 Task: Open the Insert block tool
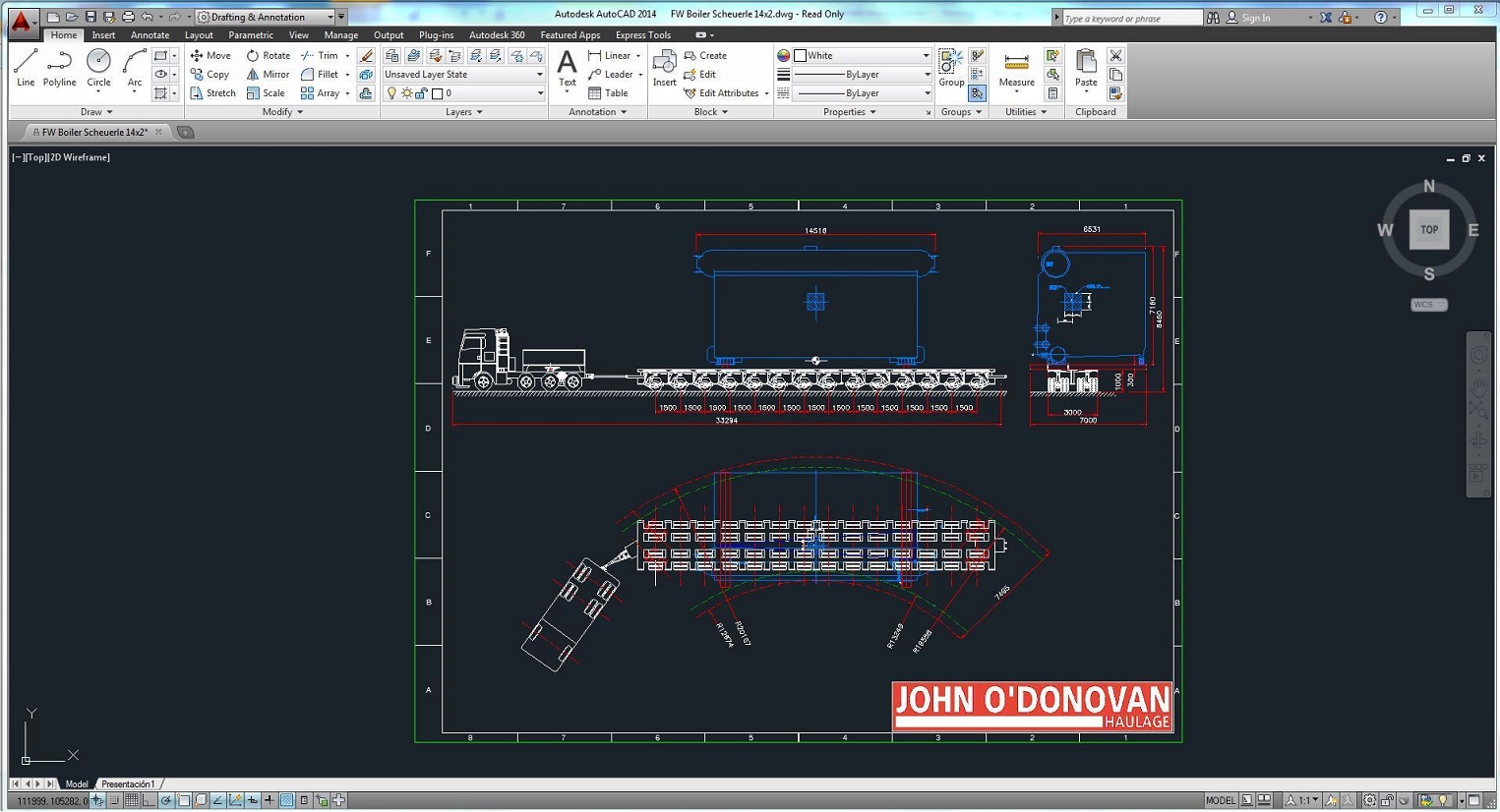point(664,68)
